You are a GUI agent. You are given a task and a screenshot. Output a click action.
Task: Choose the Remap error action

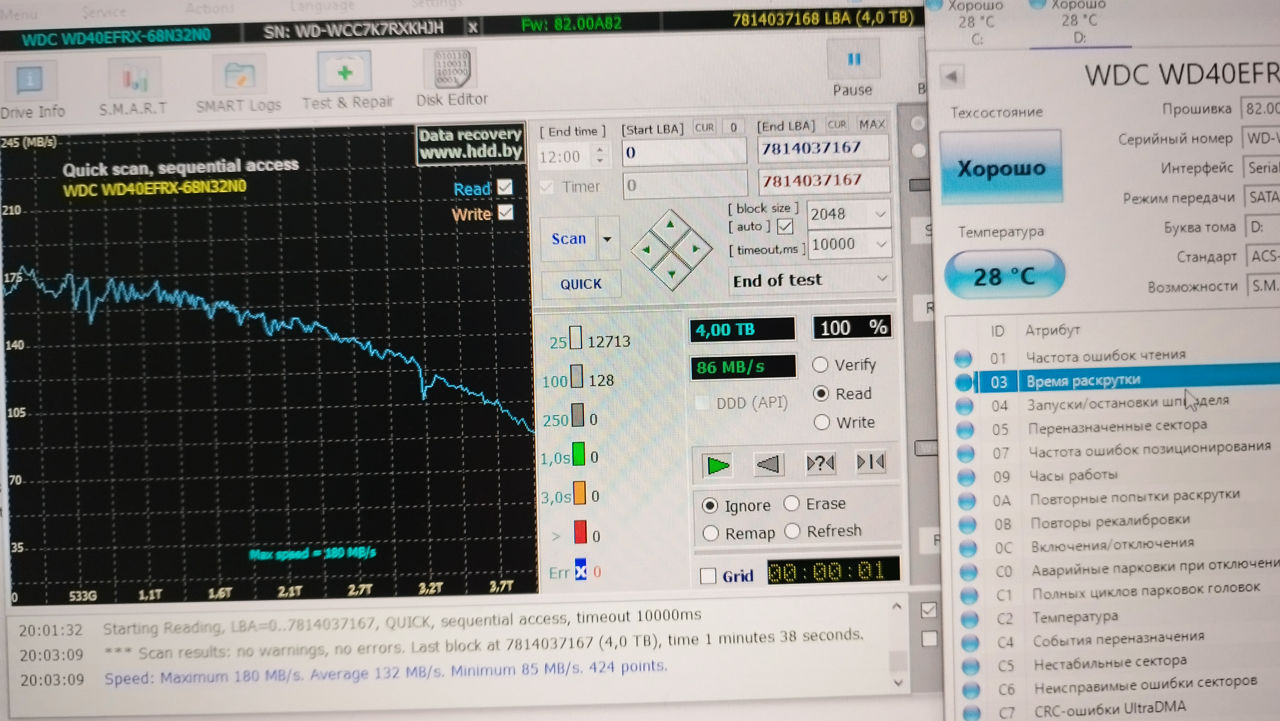pyautogui.click(x=711, y=533)
